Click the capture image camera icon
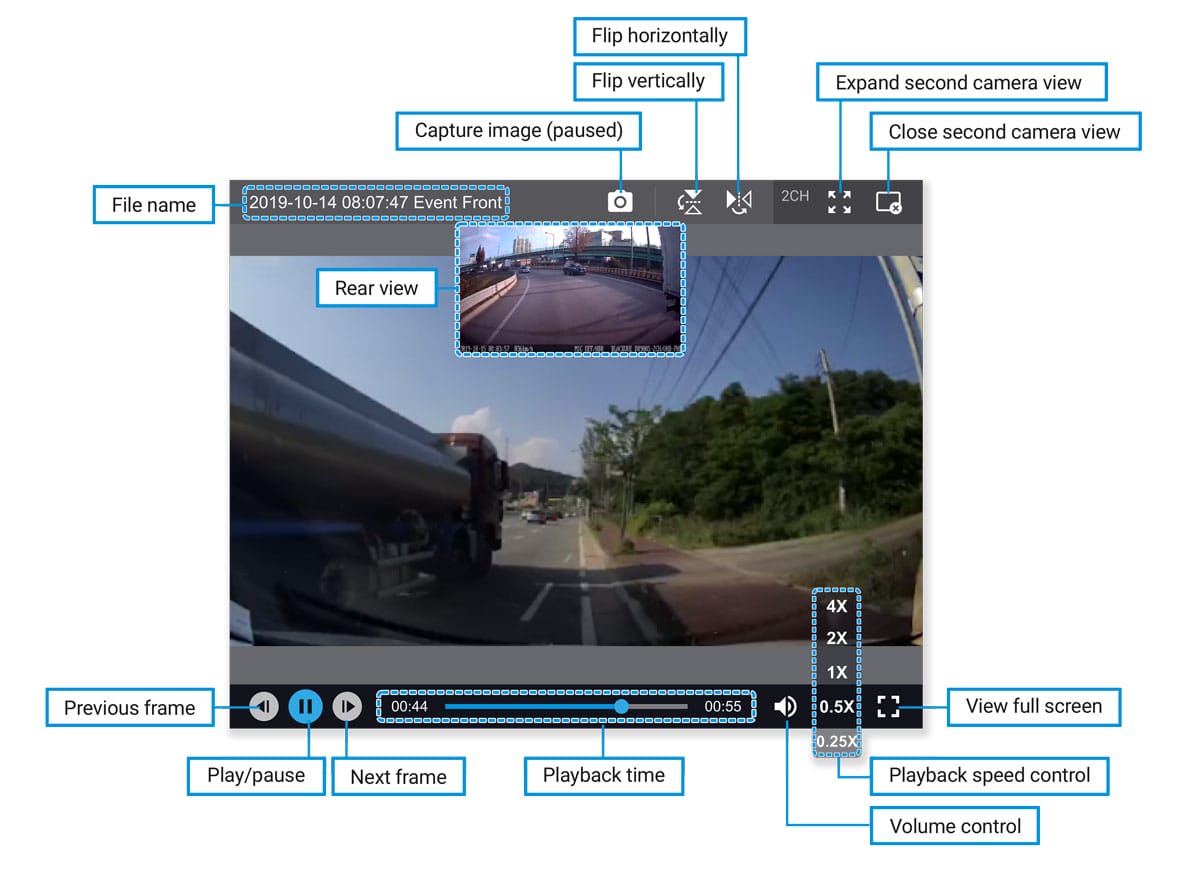1200x889 pixels. point(620,201)
